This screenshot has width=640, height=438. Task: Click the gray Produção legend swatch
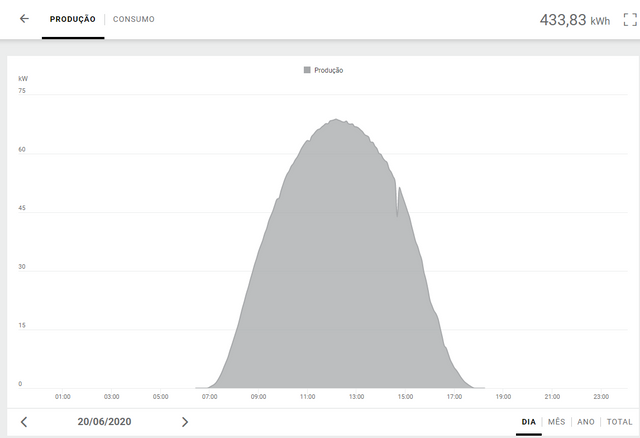click(x=307, y=70)
